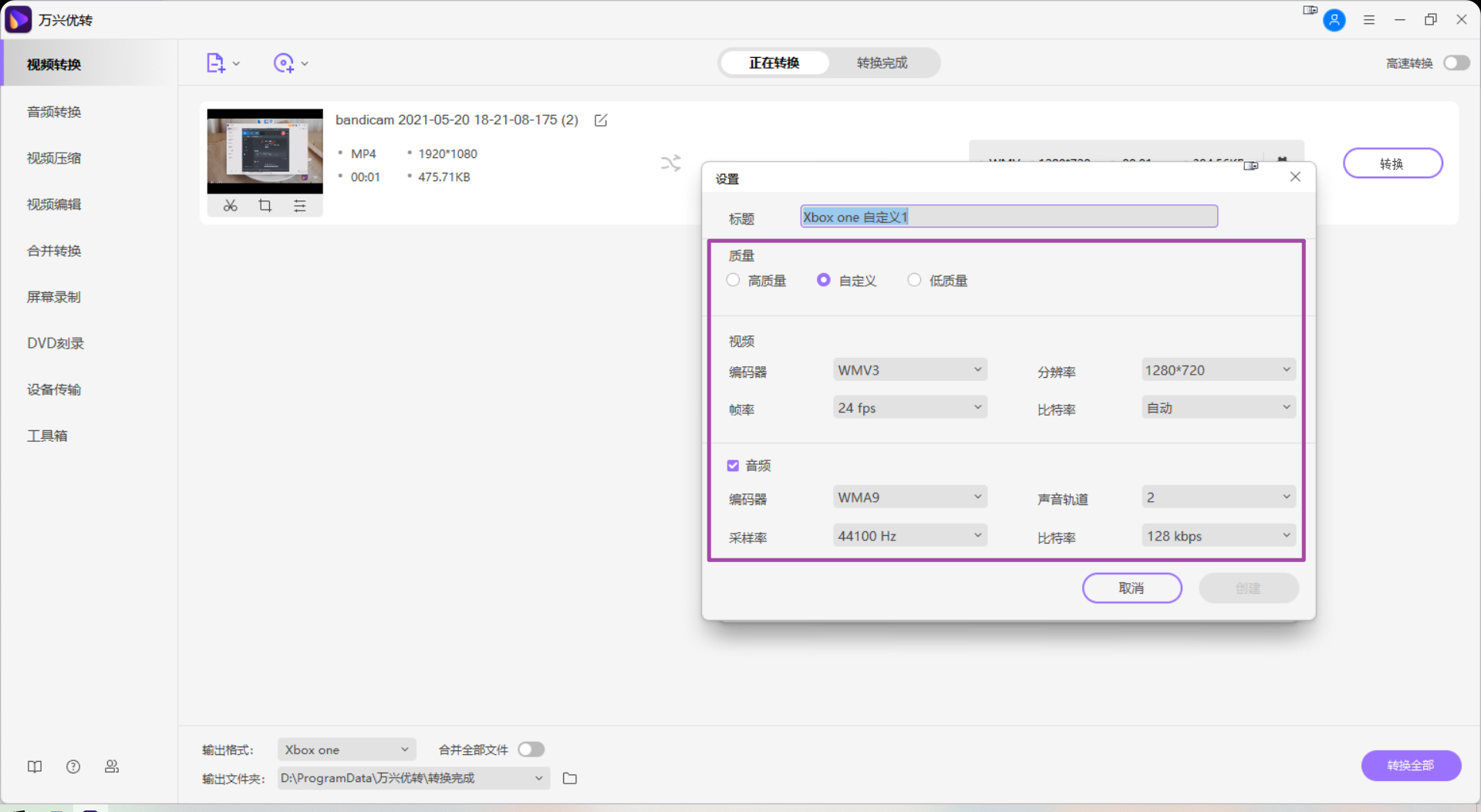The height and width of the screenshot is (812, 1481).
Task: Uncheck the 音频 checkbox
Action: pos(733,466)
